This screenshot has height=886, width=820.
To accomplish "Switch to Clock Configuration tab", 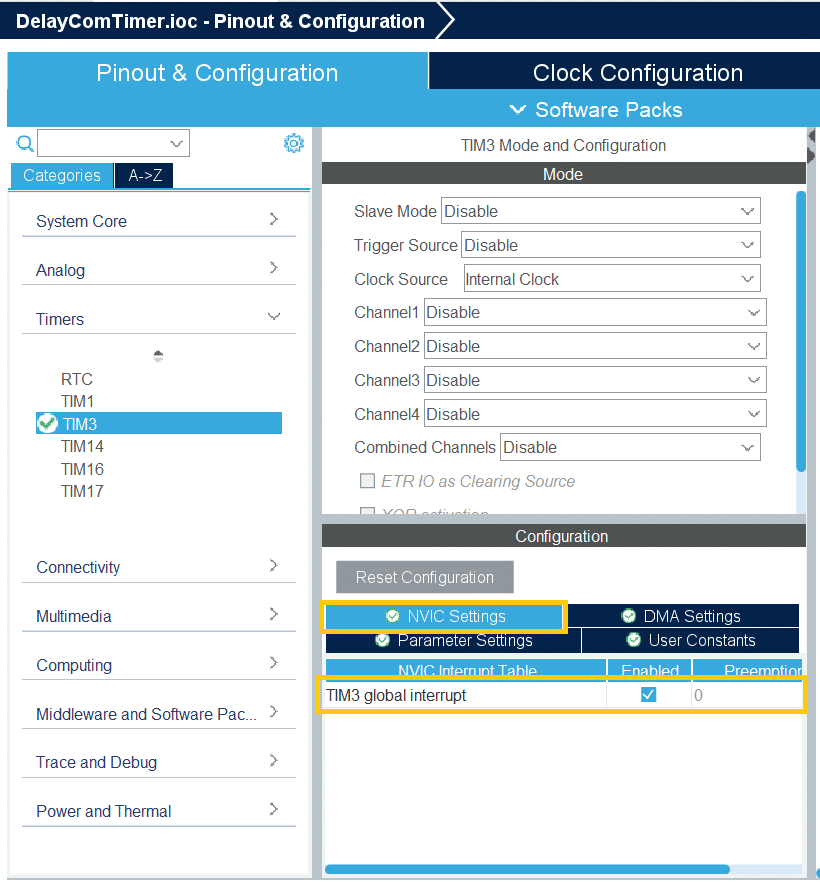I will (x=637, y=73).
